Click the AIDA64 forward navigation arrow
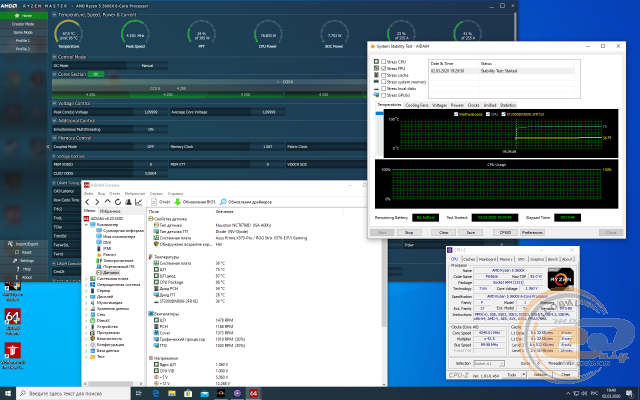This screenshot has width=640, height=400. point(97,202)
